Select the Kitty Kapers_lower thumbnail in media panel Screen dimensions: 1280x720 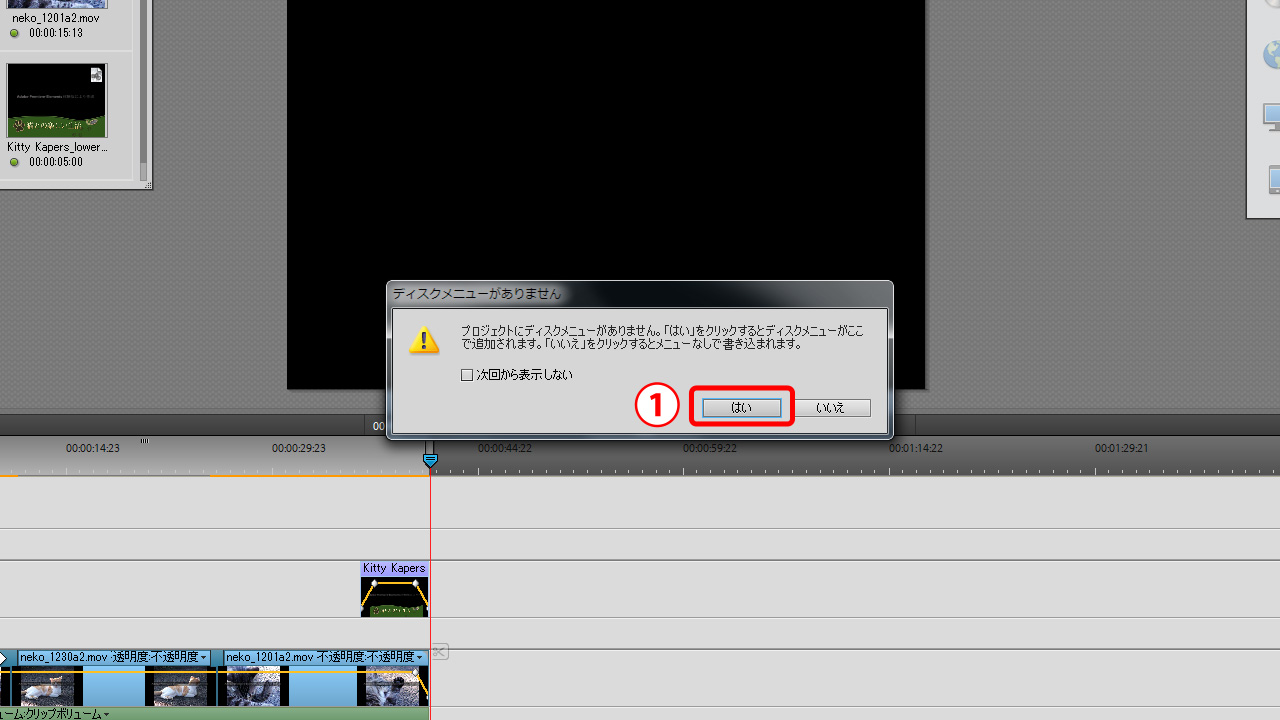57,101
